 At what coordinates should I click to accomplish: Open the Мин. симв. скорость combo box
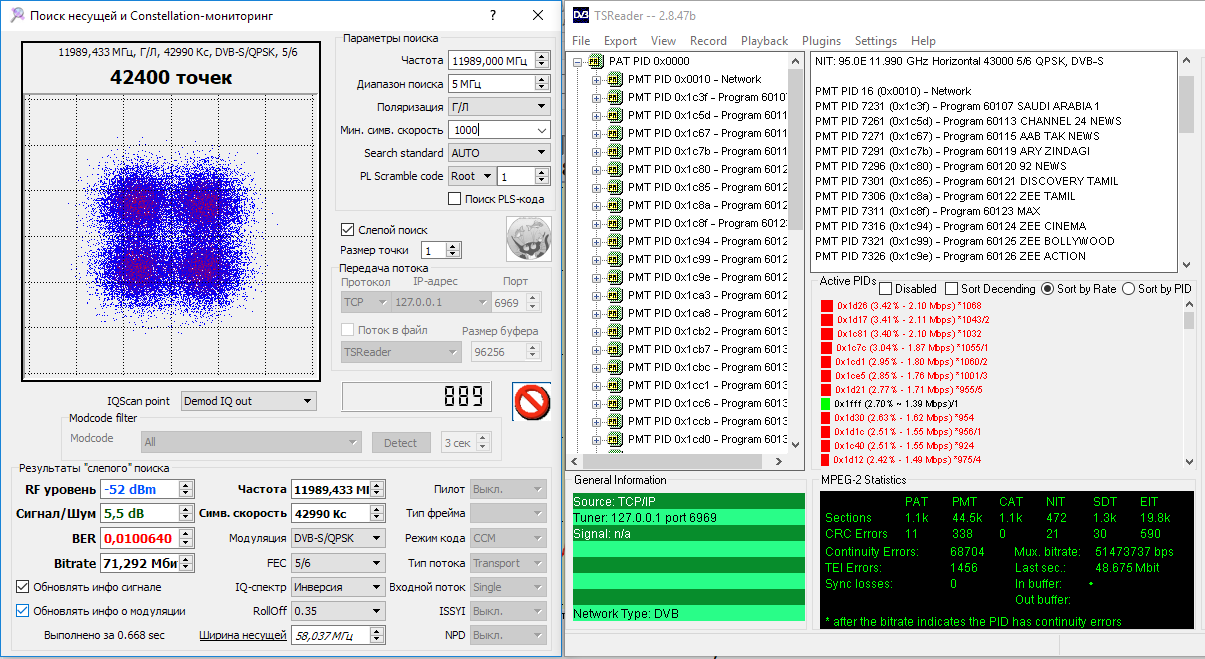coord(498,130)
